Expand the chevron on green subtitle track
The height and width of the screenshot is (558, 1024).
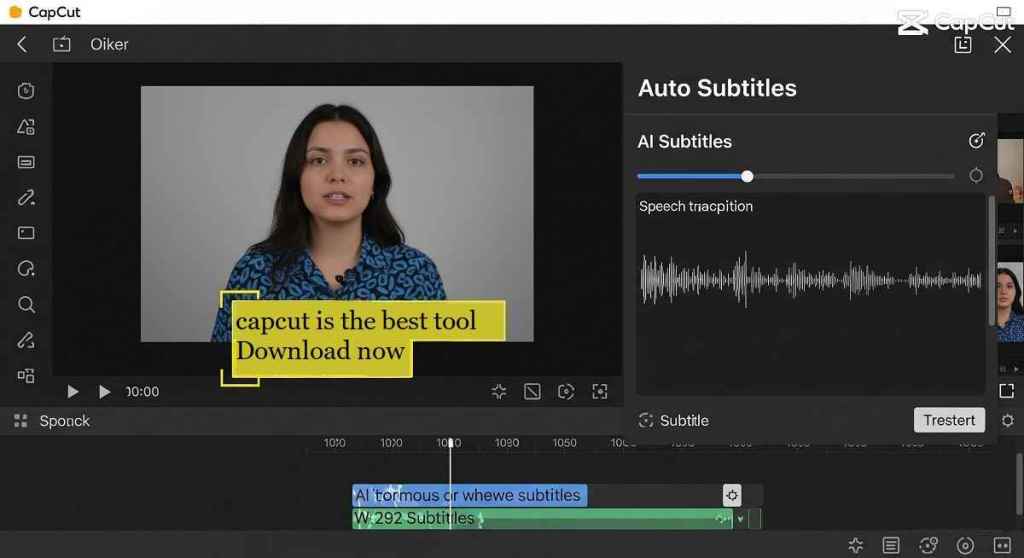click(x=740, y=519)
